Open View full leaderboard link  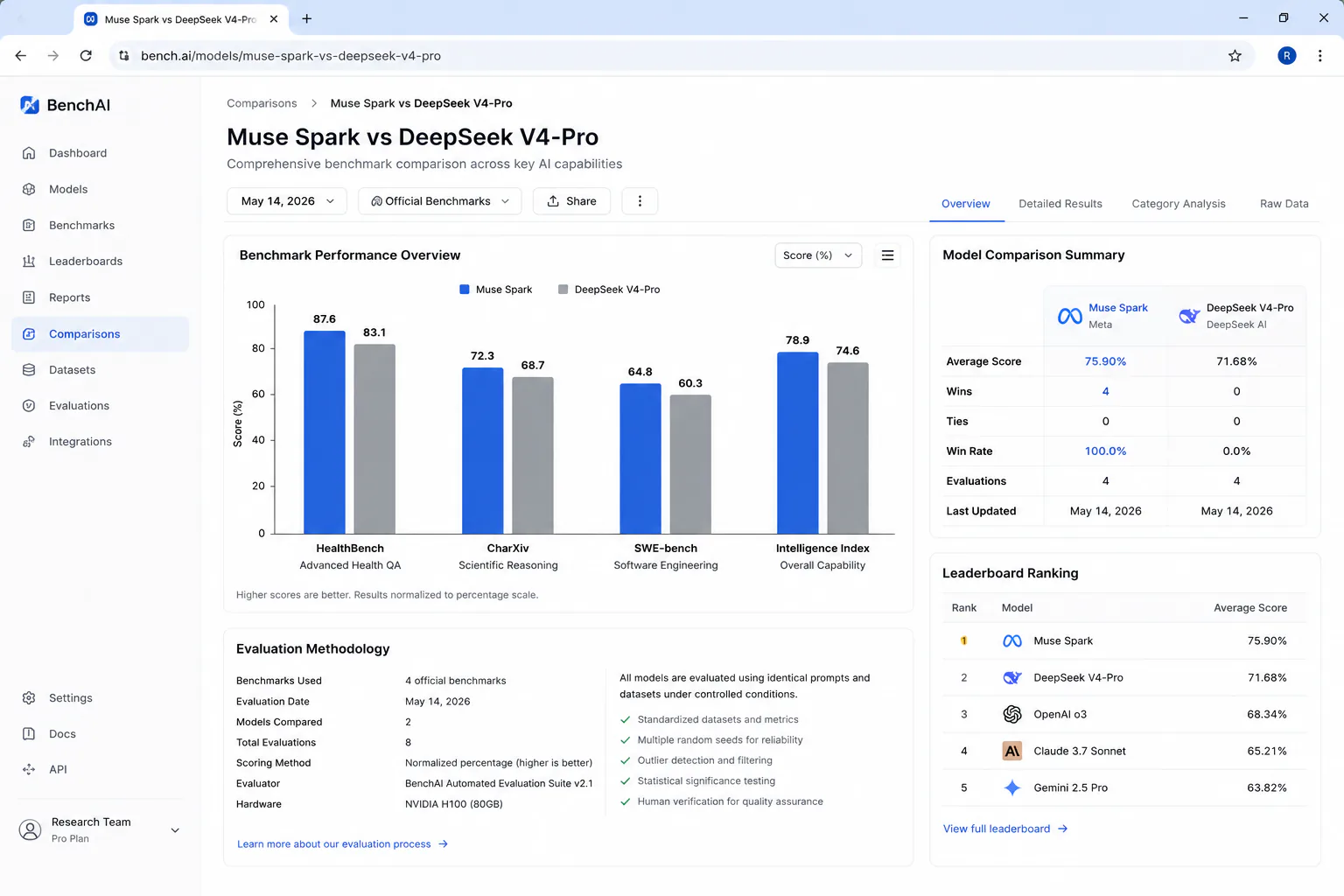(1005, 829)
